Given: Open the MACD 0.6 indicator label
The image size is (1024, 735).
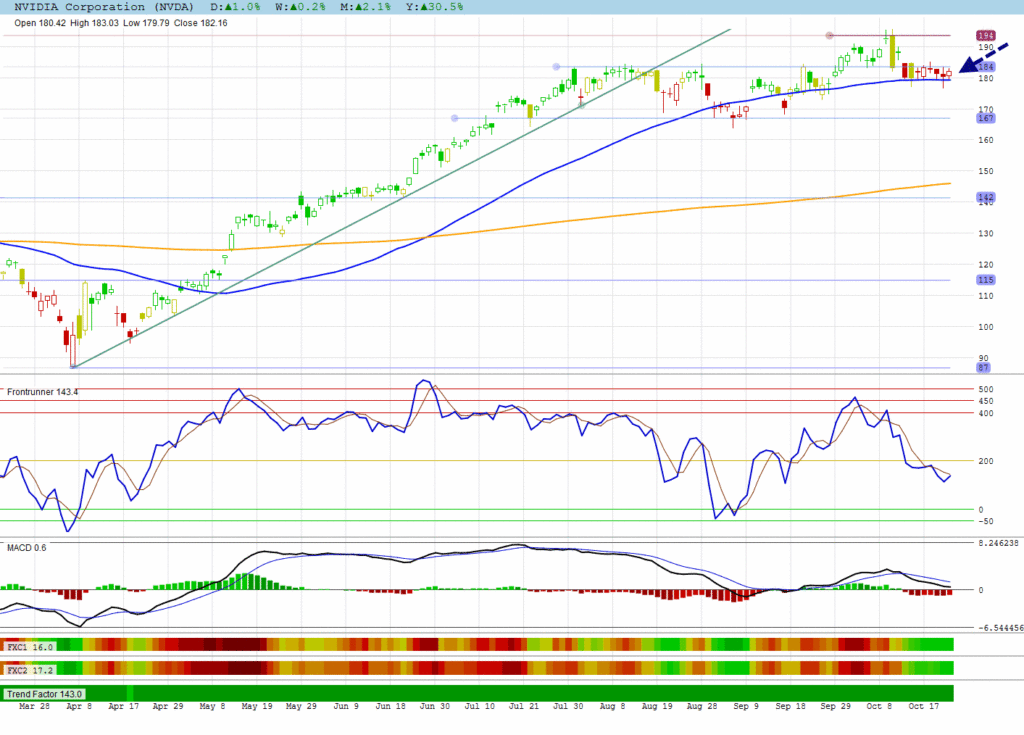Looking at the screenshot, I should (27, 547).
